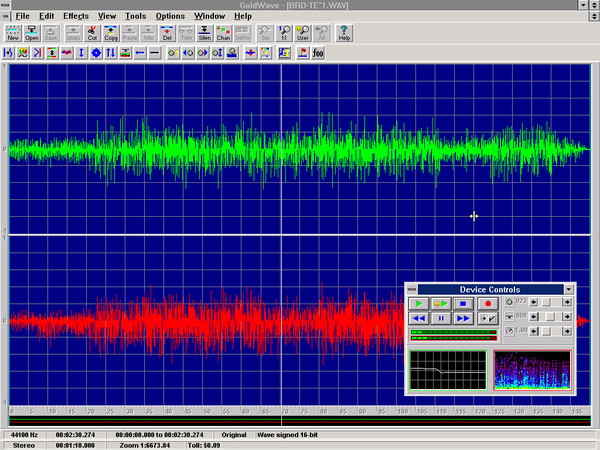Viewport: 600px width, 450px height.
Task: Click the Silen toolbar button
Action: pos(205,33)
